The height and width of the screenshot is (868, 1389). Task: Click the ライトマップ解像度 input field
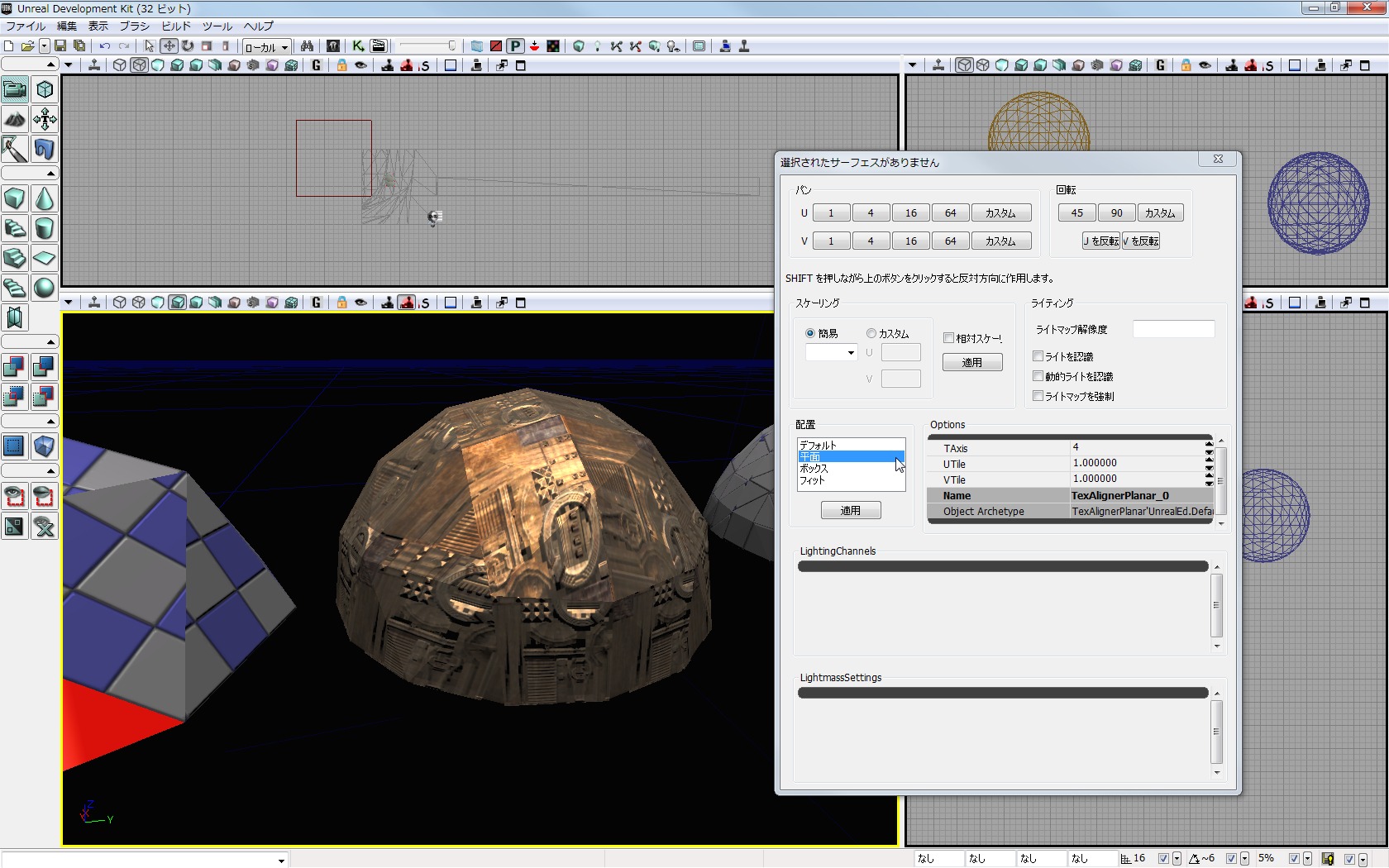click(x=1173, y=329)
